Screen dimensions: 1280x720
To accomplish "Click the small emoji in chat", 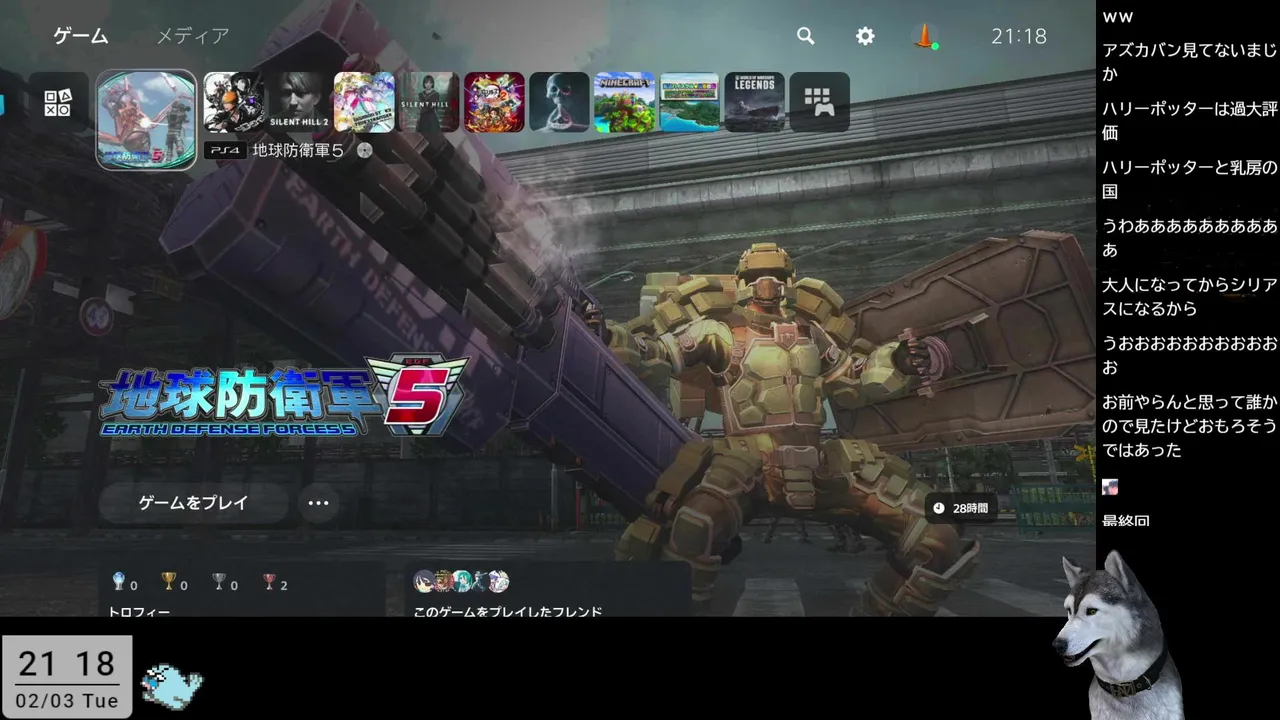I will (x=1110, y=488).
